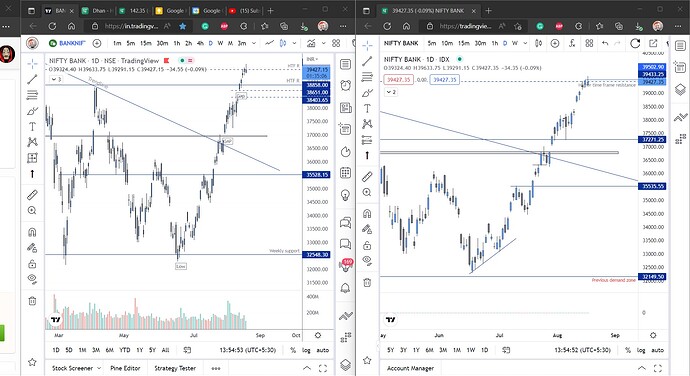Select the trend line tool in left chart

pos(32,80)
